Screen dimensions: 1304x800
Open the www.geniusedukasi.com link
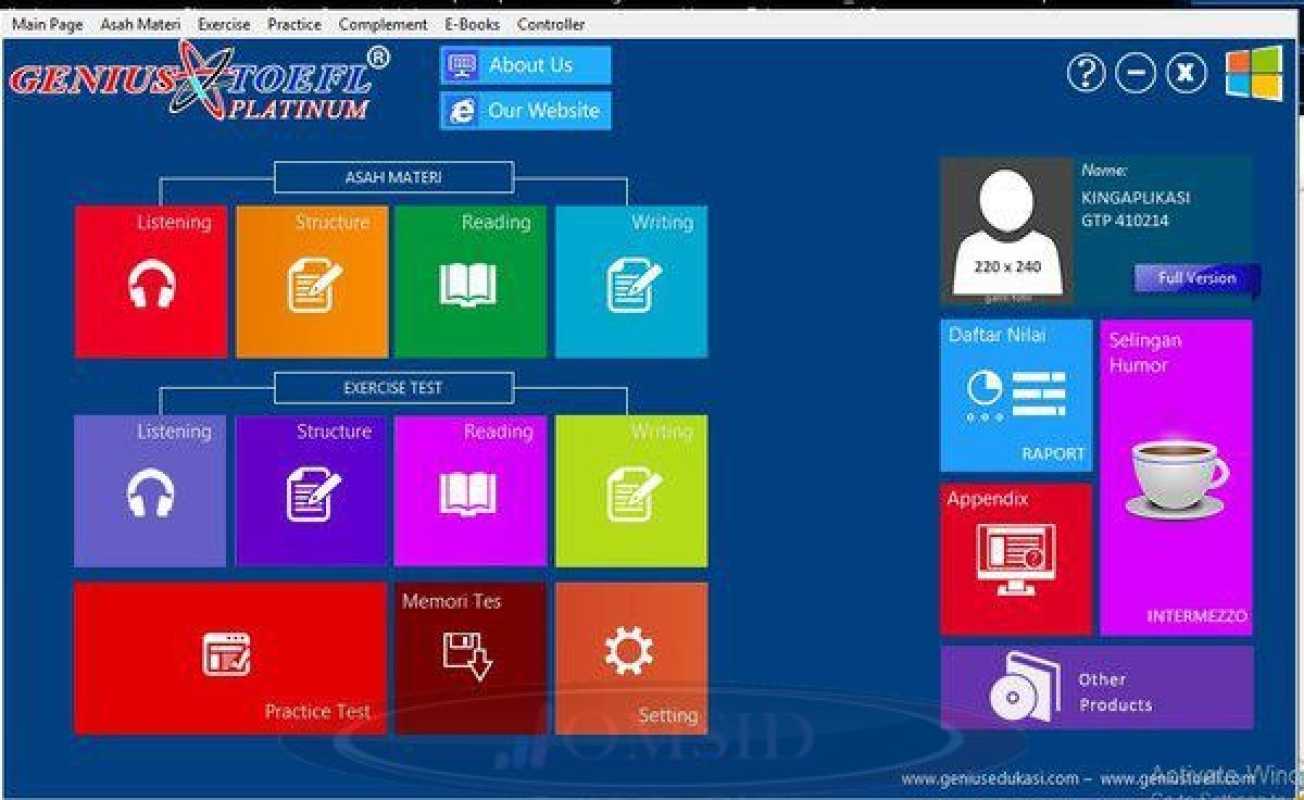[x=990, y=778]
